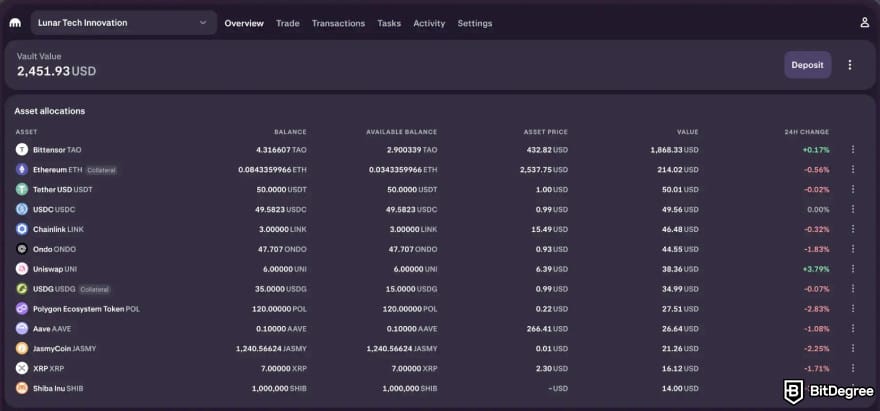Click the vault value 2,451.93 USD

(56, 71)
